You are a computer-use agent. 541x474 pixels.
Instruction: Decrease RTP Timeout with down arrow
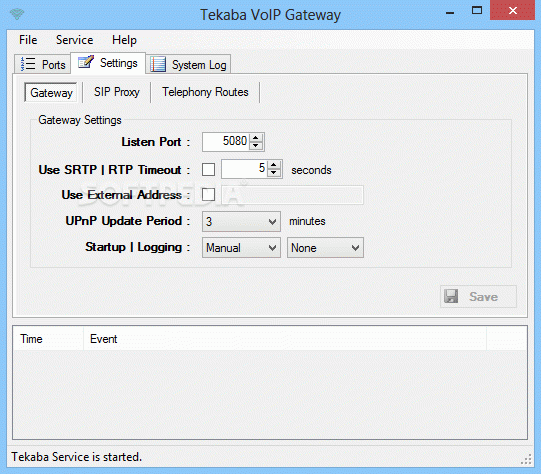pyautogui.click(x=274, y=173)
